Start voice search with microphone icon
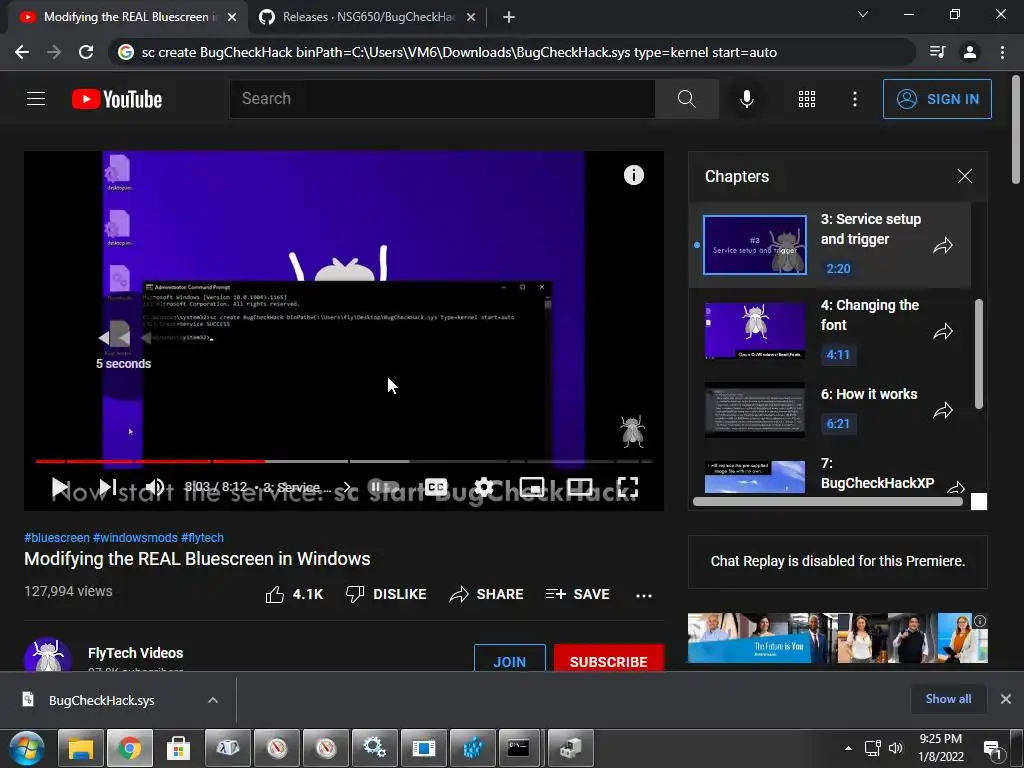The image size is (1024, 768). (747, 99)
